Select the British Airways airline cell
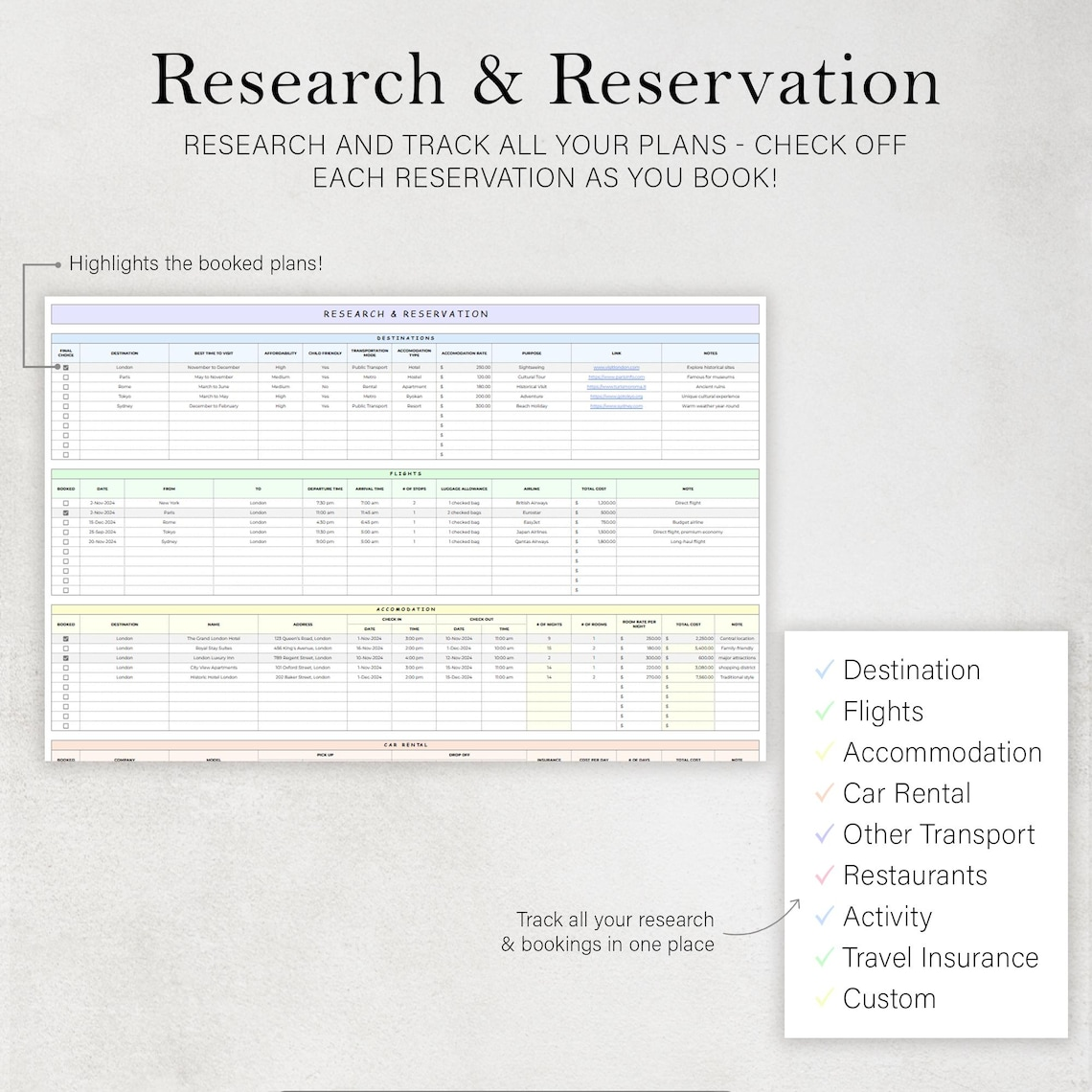Screen dimensions: 1092x1092 click(532, 503)
